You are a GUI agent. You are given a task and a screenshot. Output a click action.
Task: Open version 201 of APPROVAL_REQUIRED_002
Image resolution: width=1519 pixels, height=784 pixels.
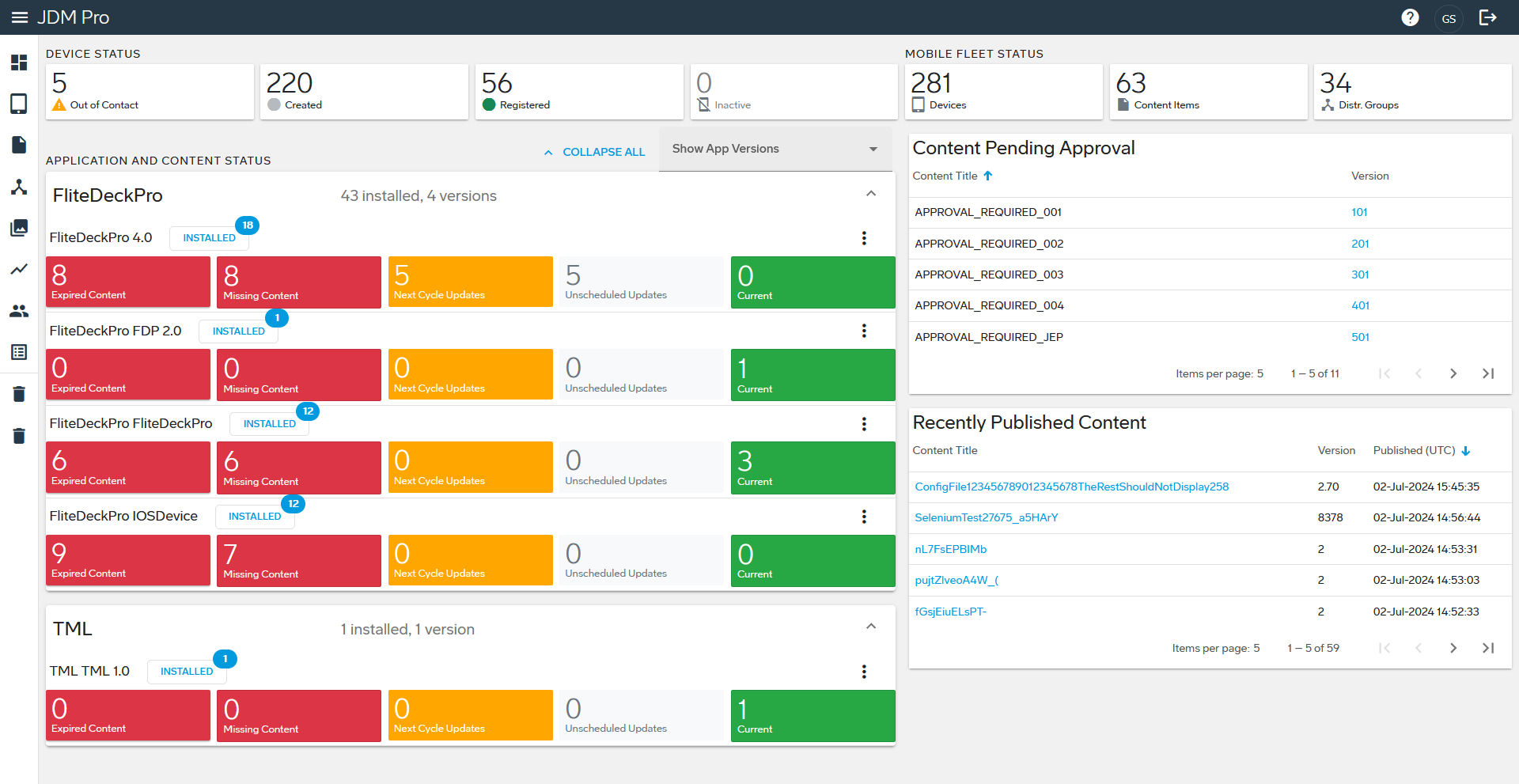click(1360, 244)
